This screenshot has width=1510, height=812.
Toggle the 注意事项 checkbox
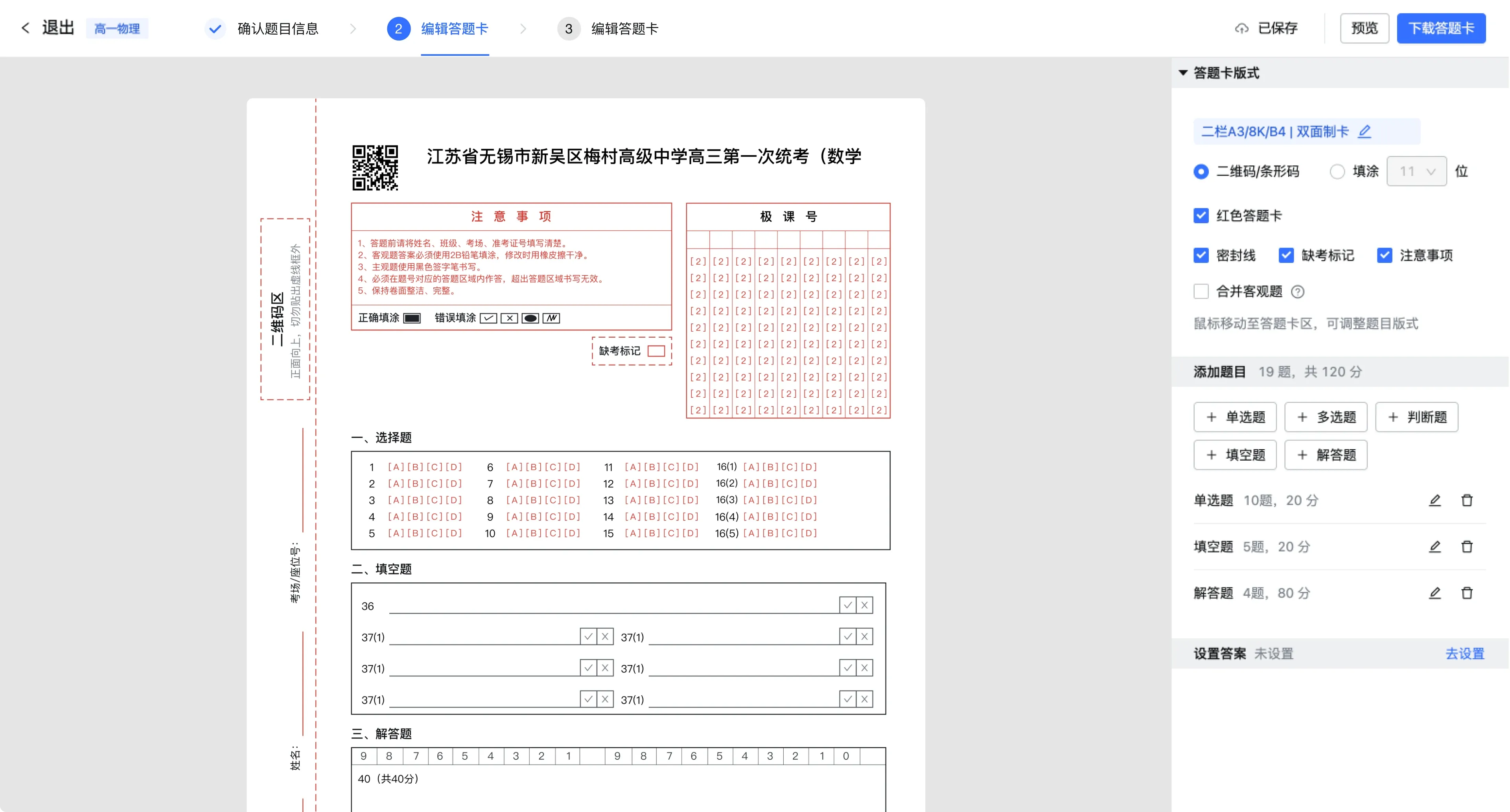(x=1385, y=255)
